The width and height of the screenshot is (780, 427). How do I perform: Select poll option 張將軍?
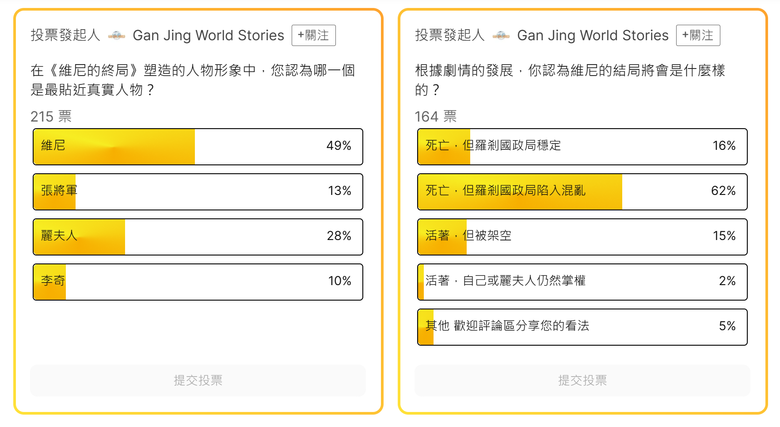pos(198,192)
